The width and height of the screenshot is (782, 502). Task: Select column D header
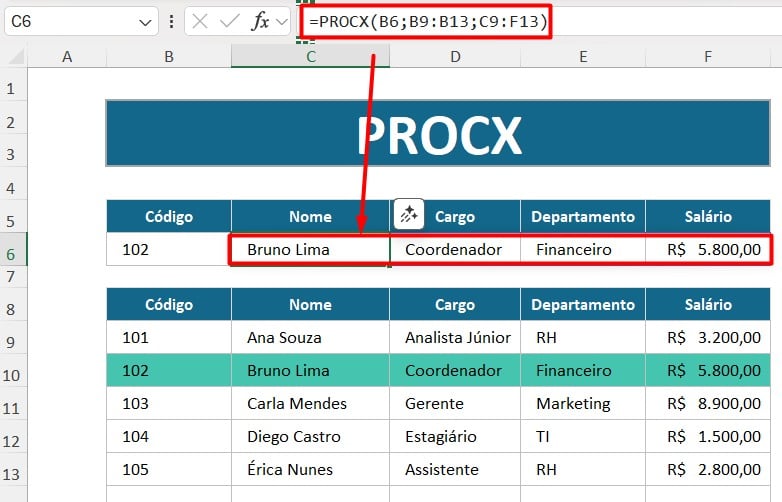click(x=455, y=56)
